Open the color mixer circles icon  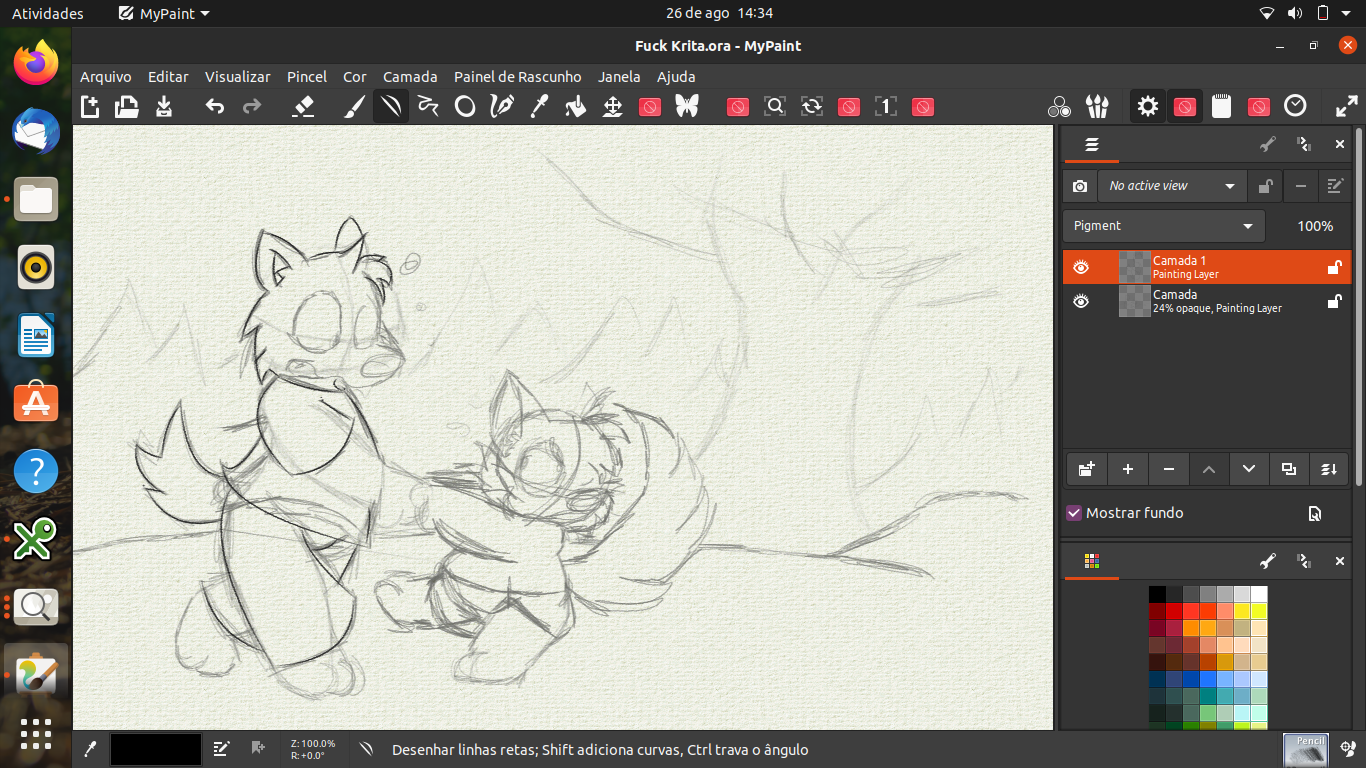click(x=1060, y=106)
